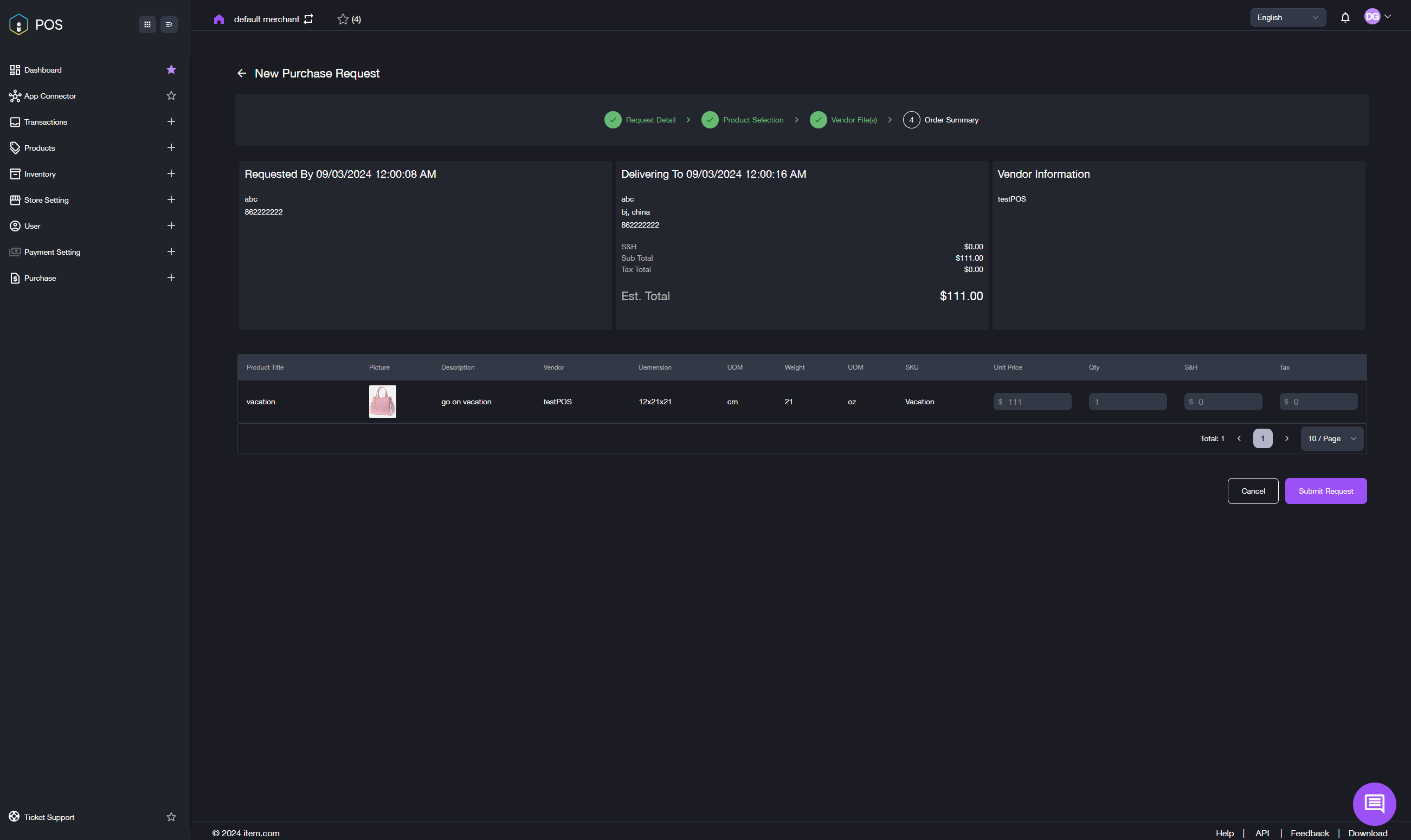
Task: Go to the Product Selection step
Action: click(x=752, y=120)
